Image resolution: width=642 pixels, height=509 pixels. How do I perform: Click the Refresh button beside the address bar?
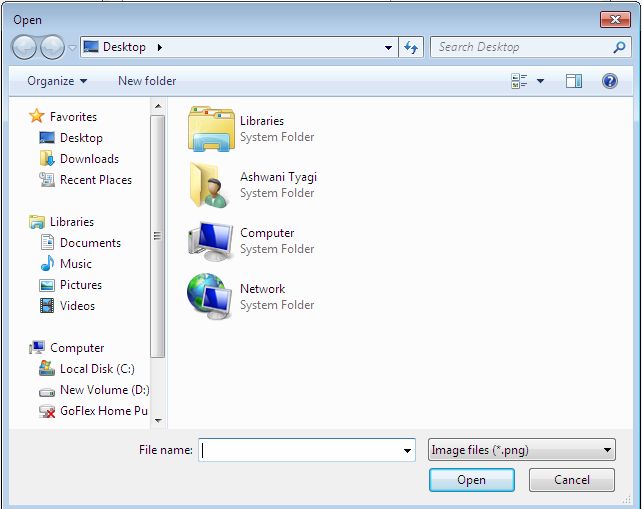point(411,48)
